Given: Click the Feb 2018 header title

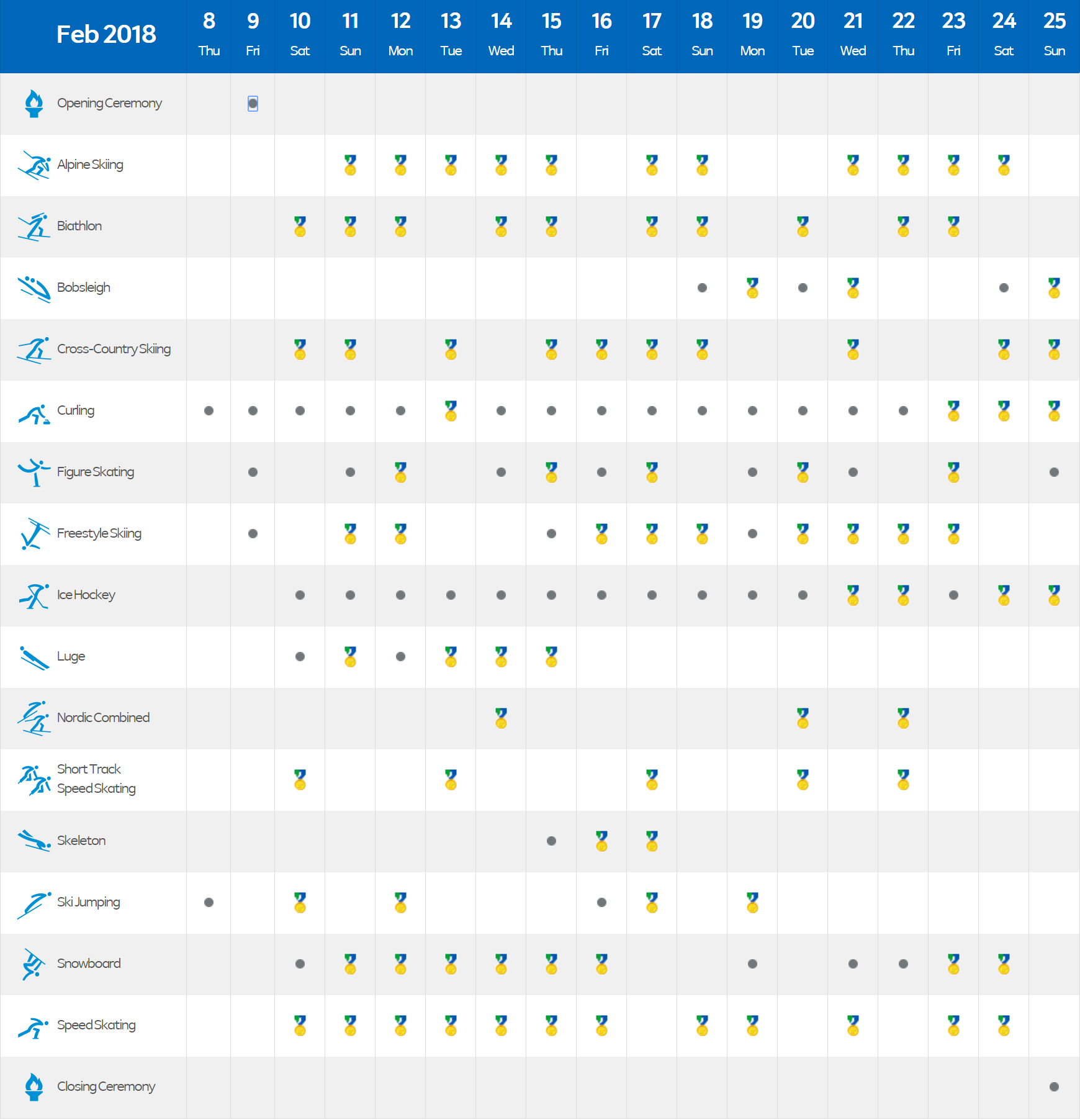Looking at the screenshot, I should pos(106,35).
